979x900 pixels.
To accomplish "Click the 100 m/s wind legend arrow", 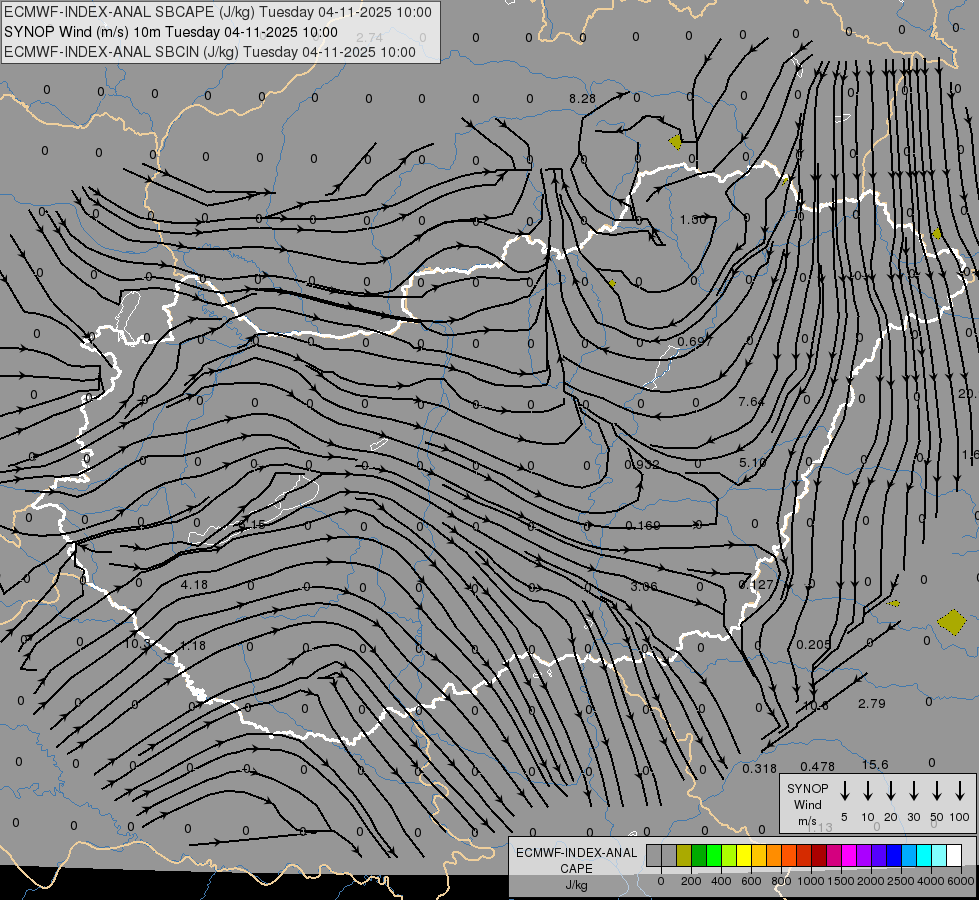I will point(960,791).
